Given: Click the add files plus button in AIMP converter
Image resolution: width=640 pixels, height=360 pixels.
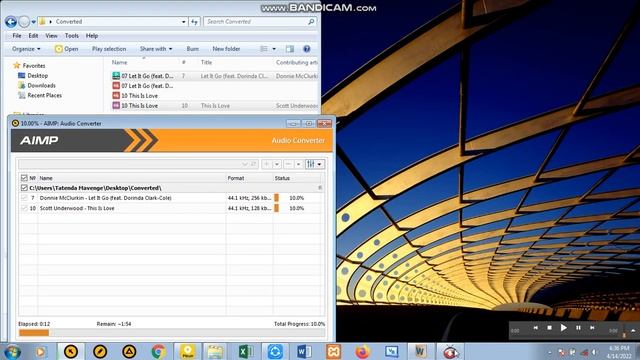Looking at the screenshot, I should click(267, 164).
